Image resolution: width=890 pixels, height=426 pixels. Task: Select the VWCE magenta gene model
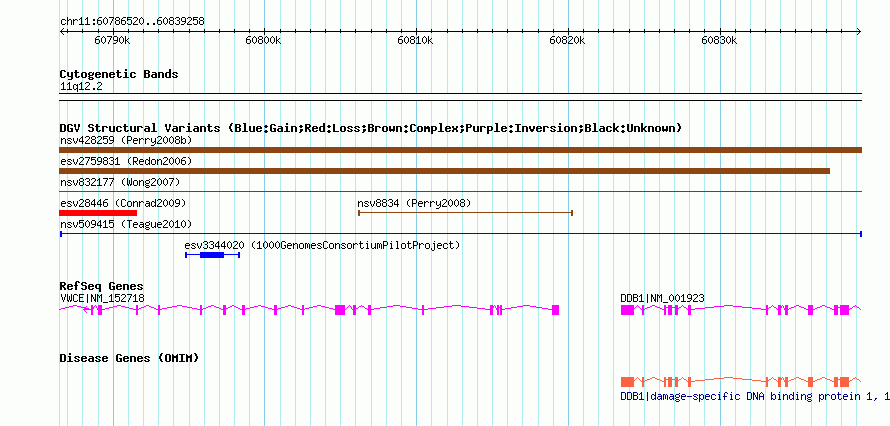click(x=309, y=310)
